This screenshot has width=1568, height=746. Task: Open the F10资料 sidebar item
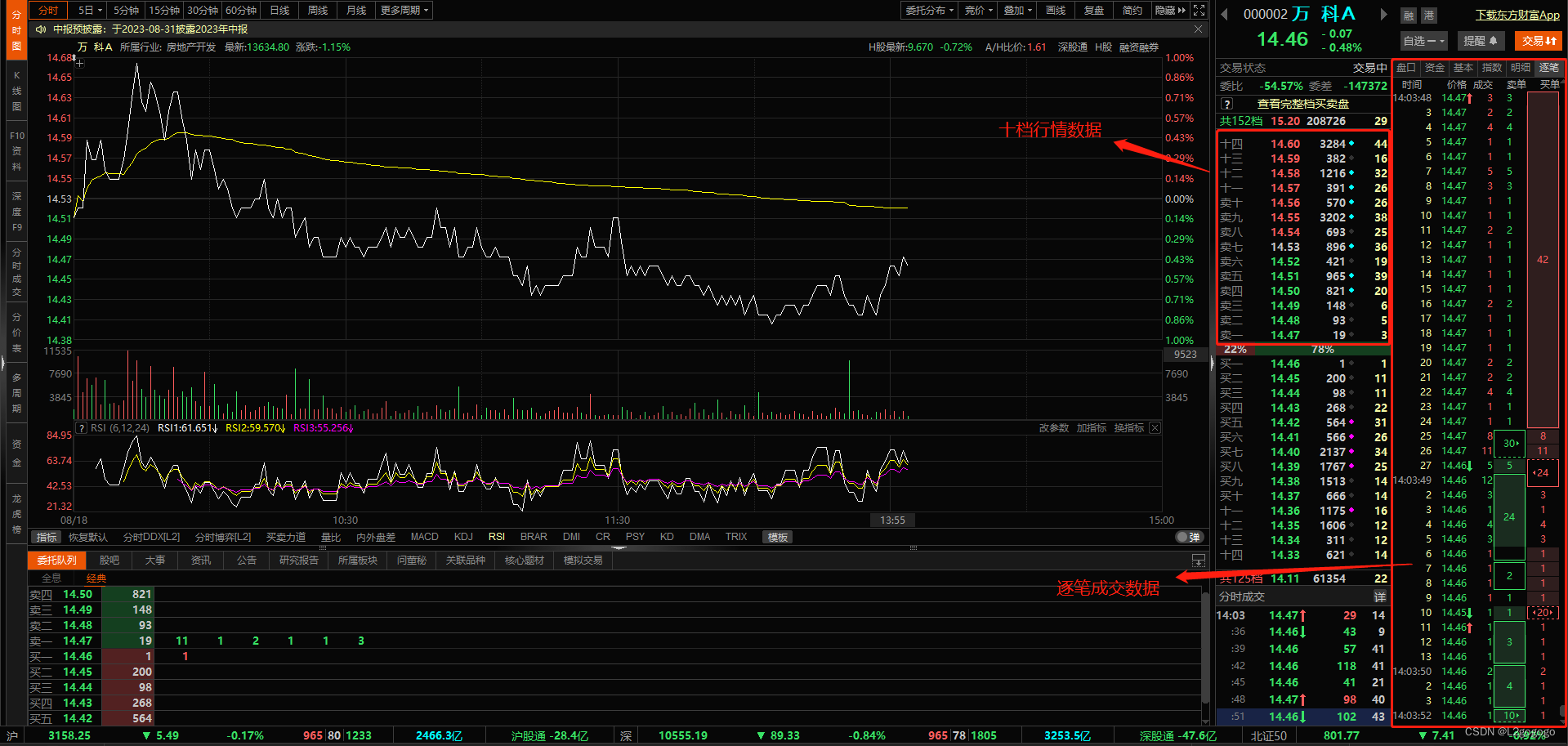16,151
